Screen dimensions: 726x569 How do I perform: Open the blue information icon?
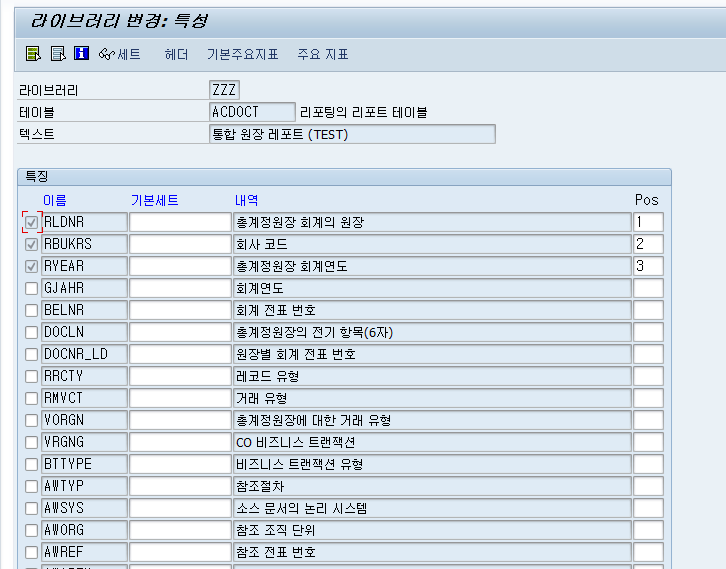81,53
